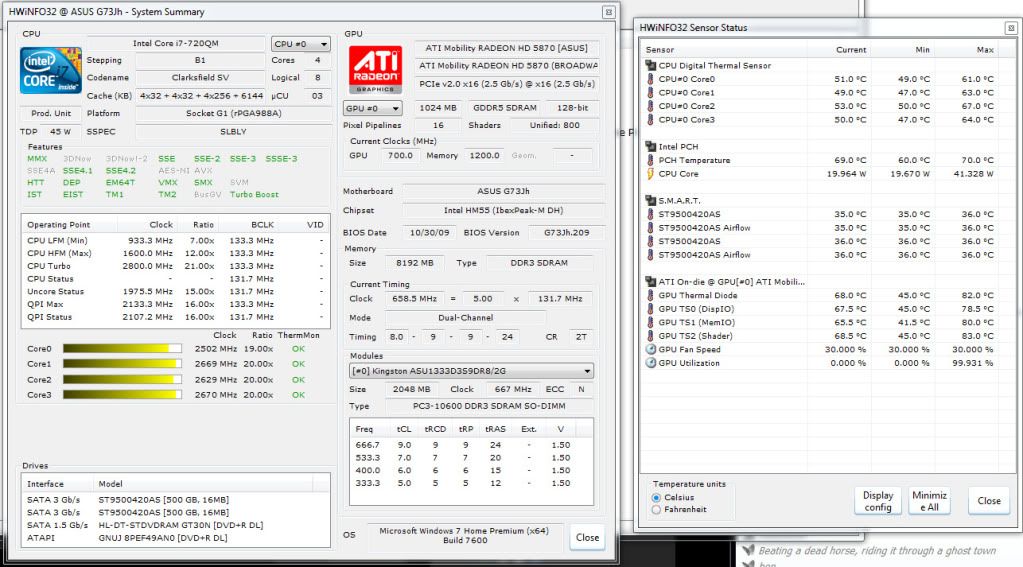The height and width of the screenshot is (567, 1023).
Task: Click the QPI Status operating point row
Action: pyautogui.click(x=176, y=317)
